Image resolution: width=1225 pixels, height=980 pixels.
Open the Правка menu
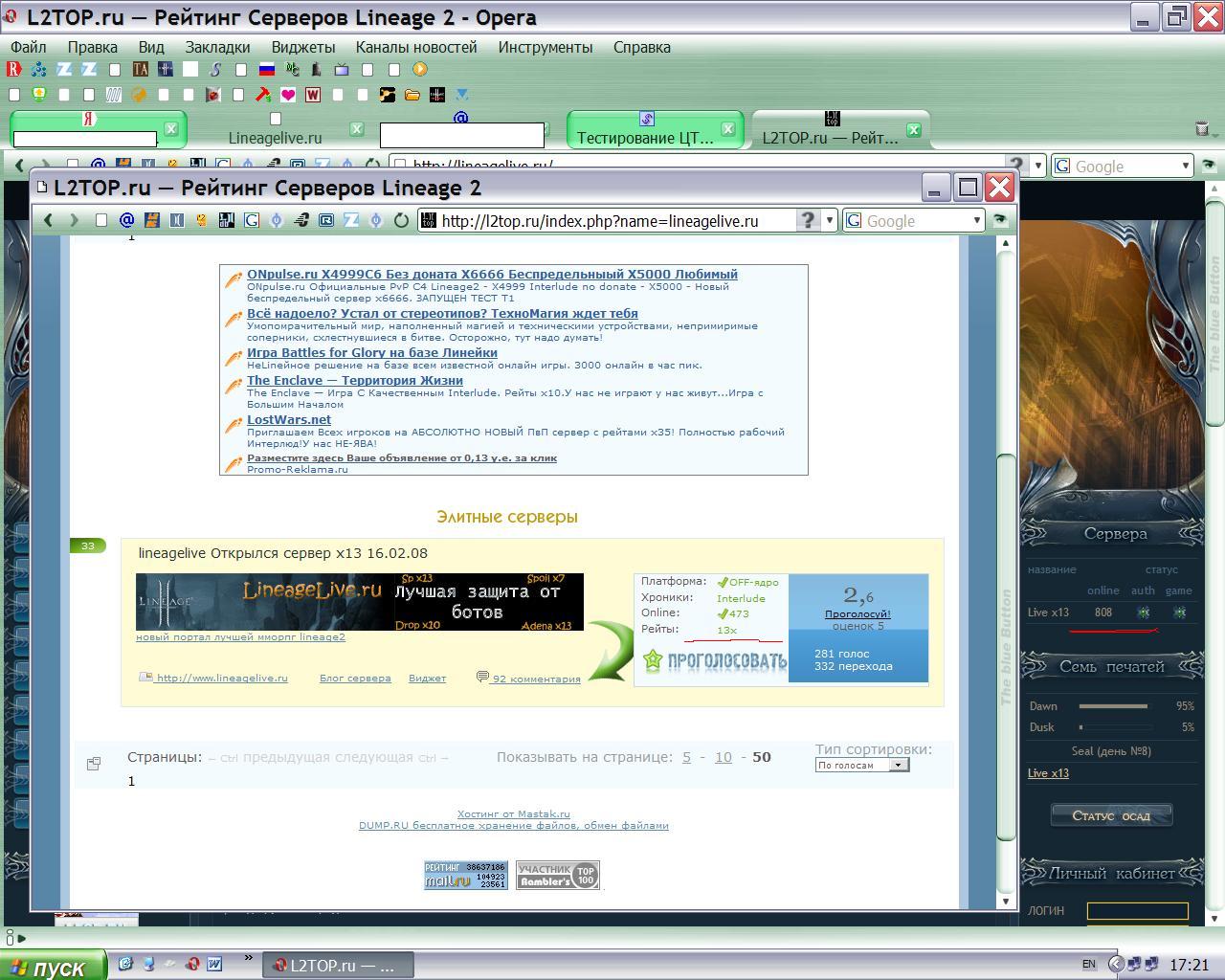click(93, 47)
